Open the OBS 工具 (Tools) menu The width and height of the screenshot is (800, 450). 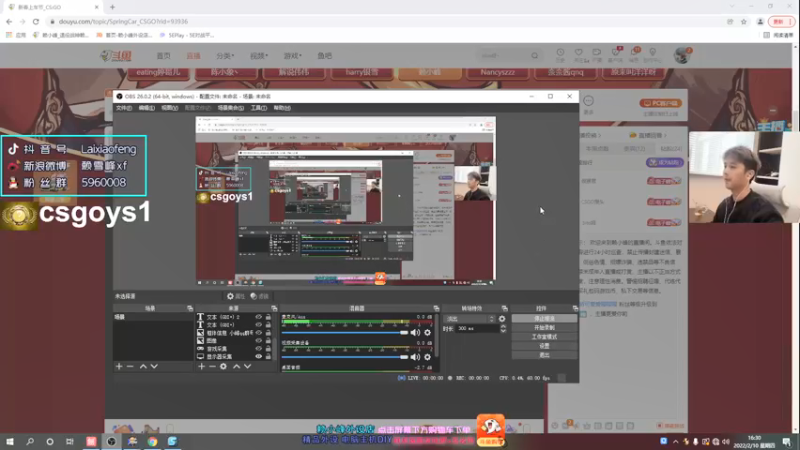[259, 108]
